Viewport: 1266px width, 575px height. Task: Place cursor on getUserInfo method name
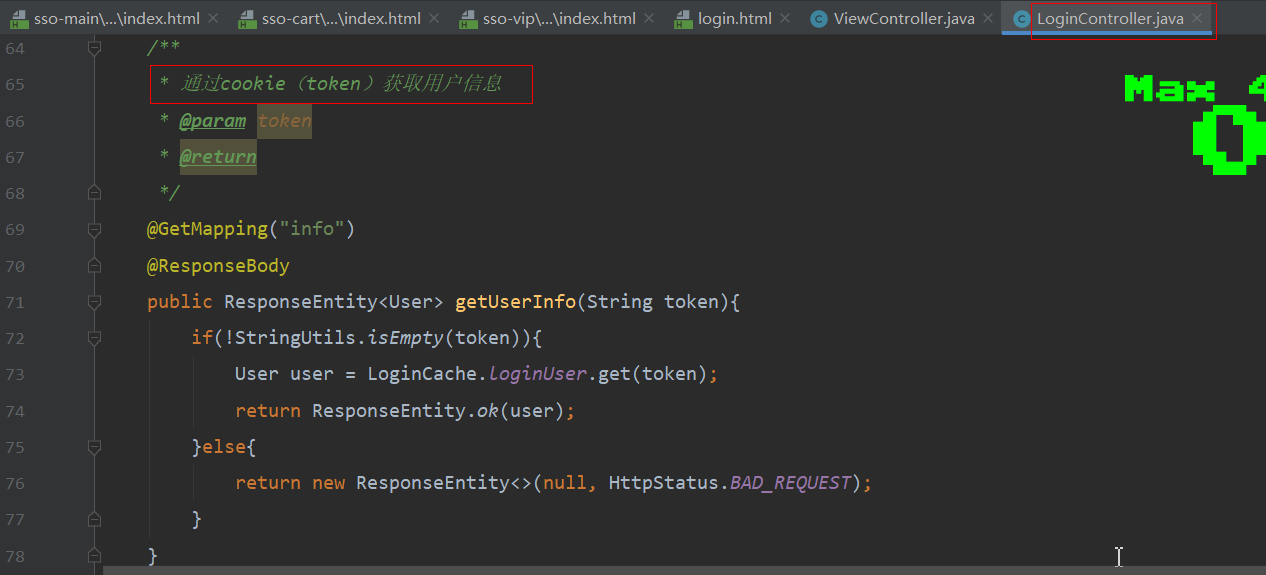click(x=515, y=302)
